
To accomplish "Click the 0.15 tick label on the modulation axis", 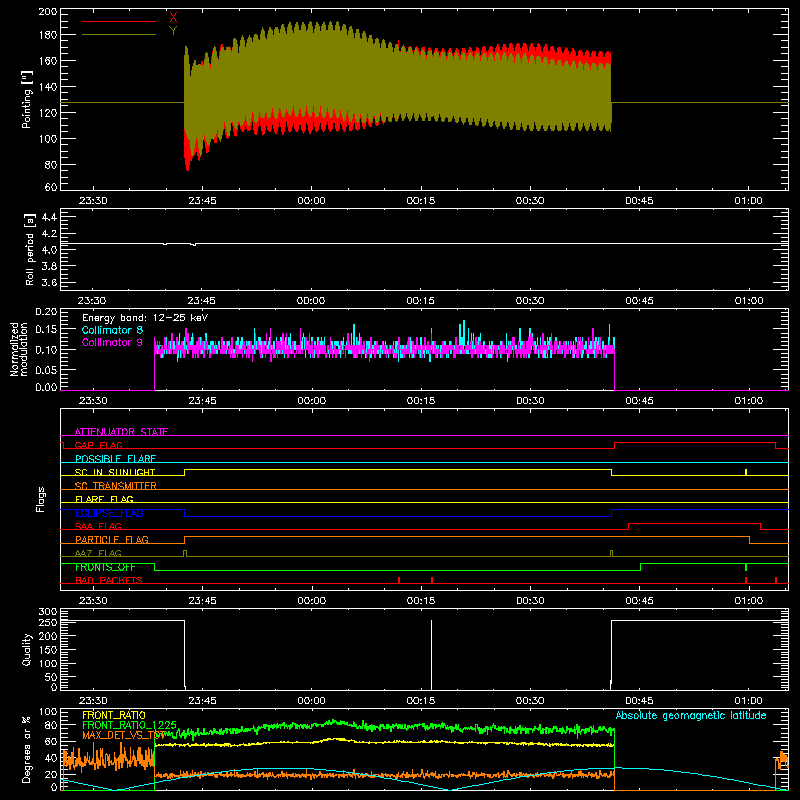I will click(46, 330).
